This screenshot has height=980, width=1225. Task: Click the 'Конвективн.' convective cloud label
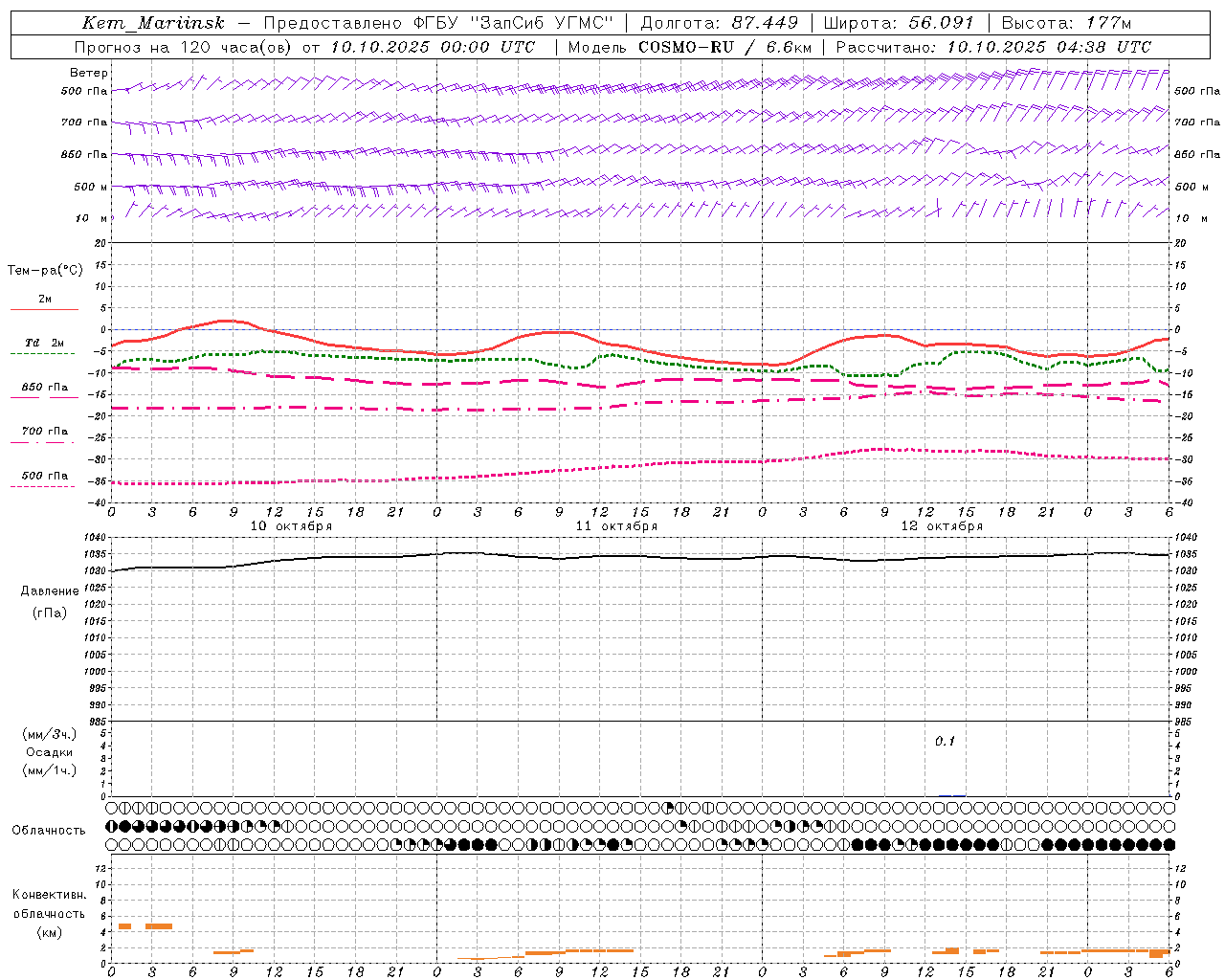[49, 895]
